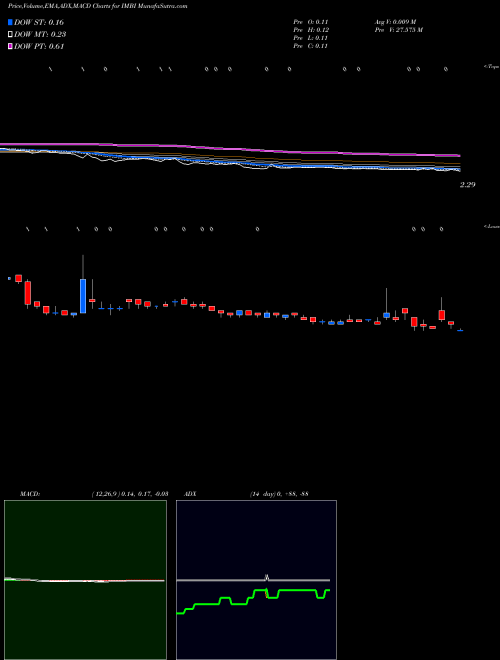The width and height of the screenshot is (500, 660).
Task: Click the '<Tops' label at right edge
Action: coord(492,67)
